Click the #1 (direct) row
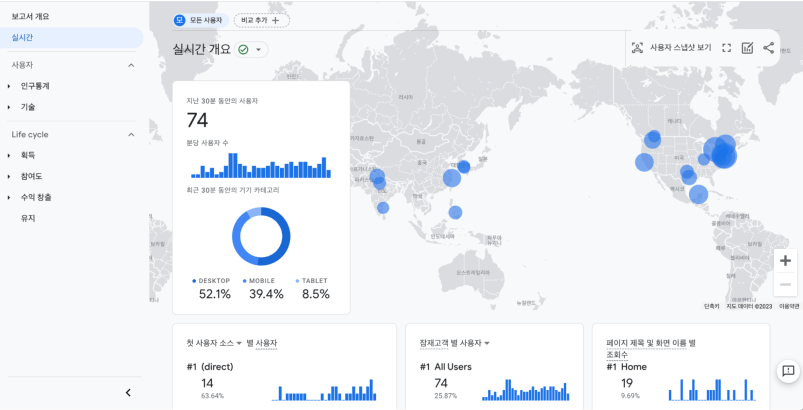This screenshot has height=410, width=803. pyautogui.click(x=210, y=367)
